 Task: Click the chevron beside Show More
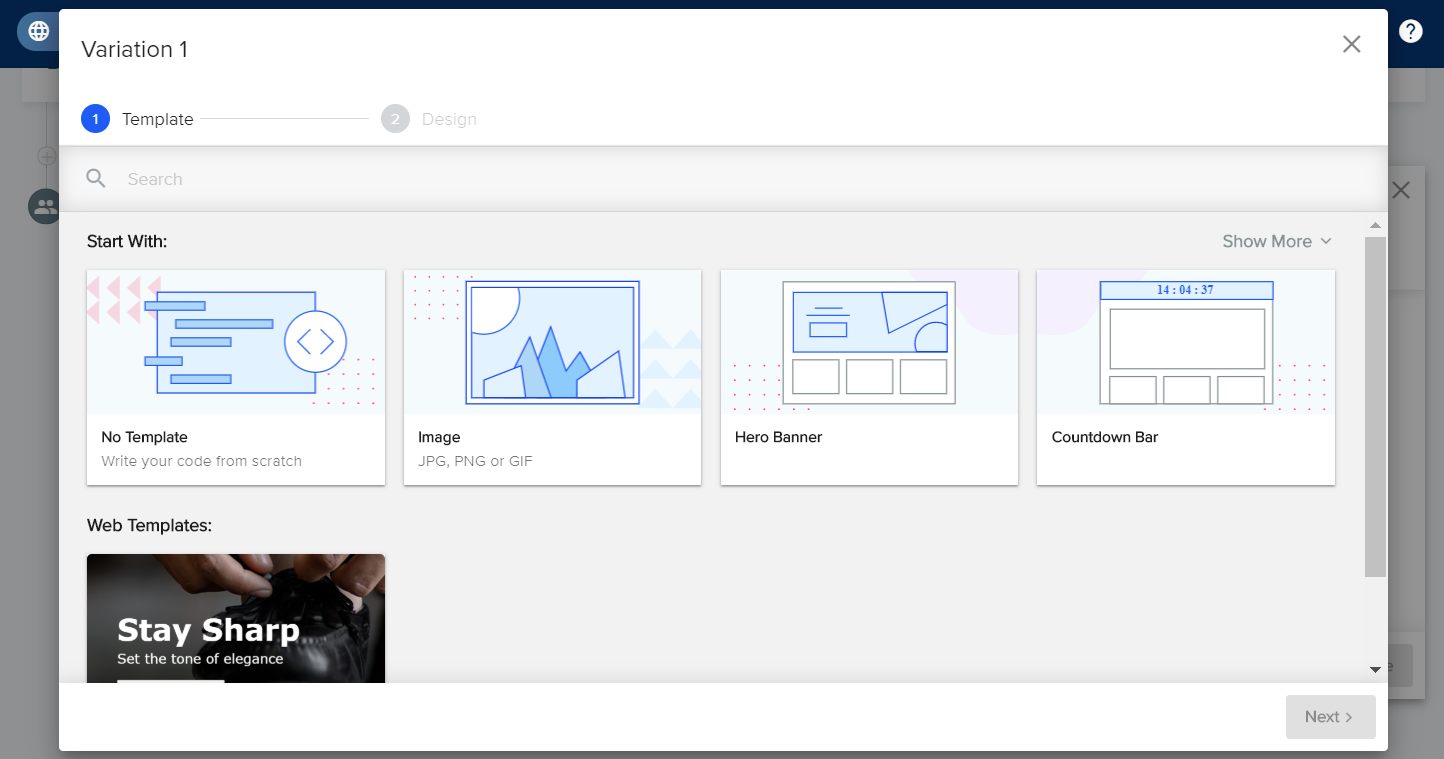[1327, 241]
